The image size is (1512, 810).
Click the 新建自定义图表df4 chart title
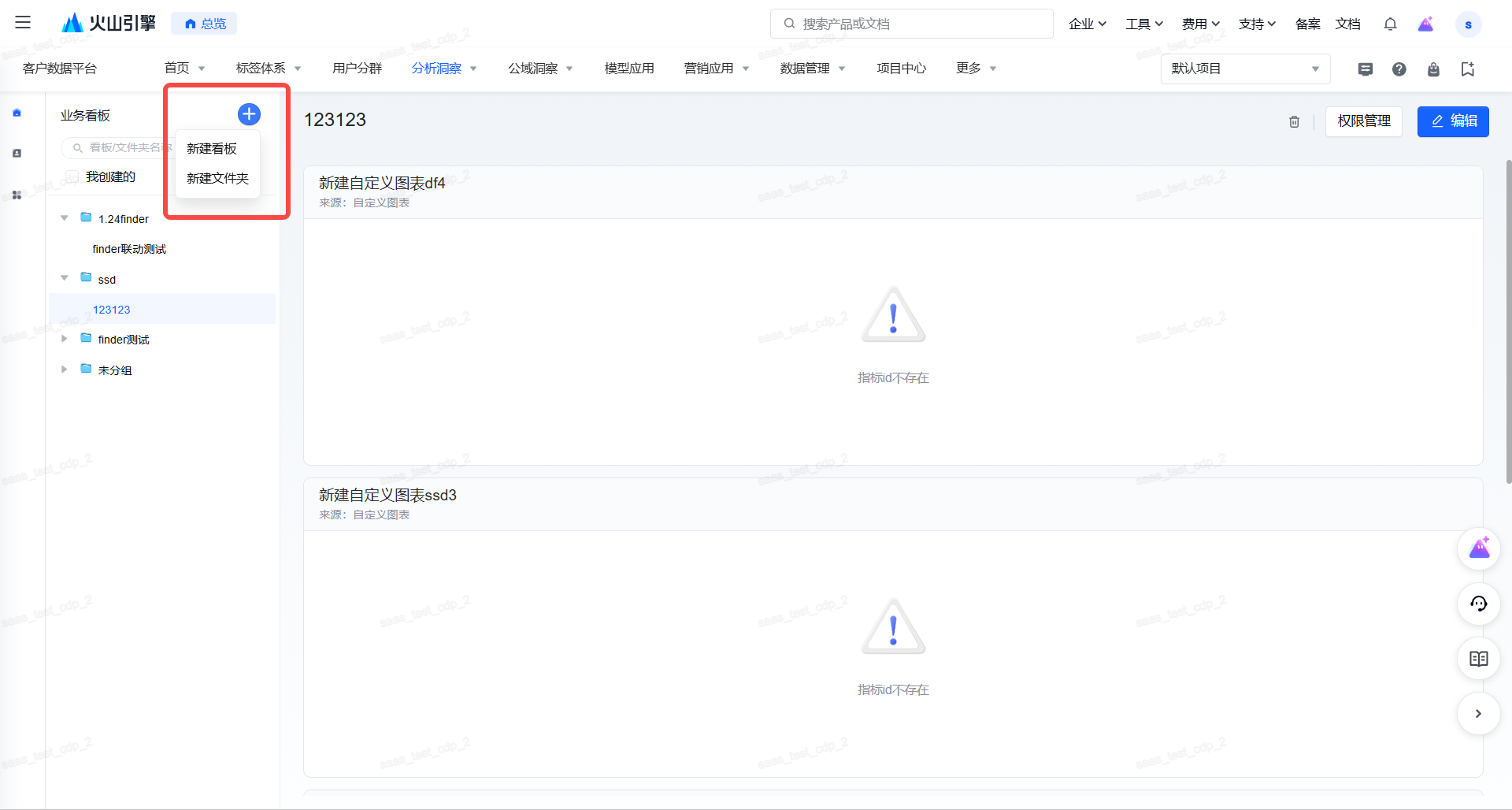tap(382, 183)
